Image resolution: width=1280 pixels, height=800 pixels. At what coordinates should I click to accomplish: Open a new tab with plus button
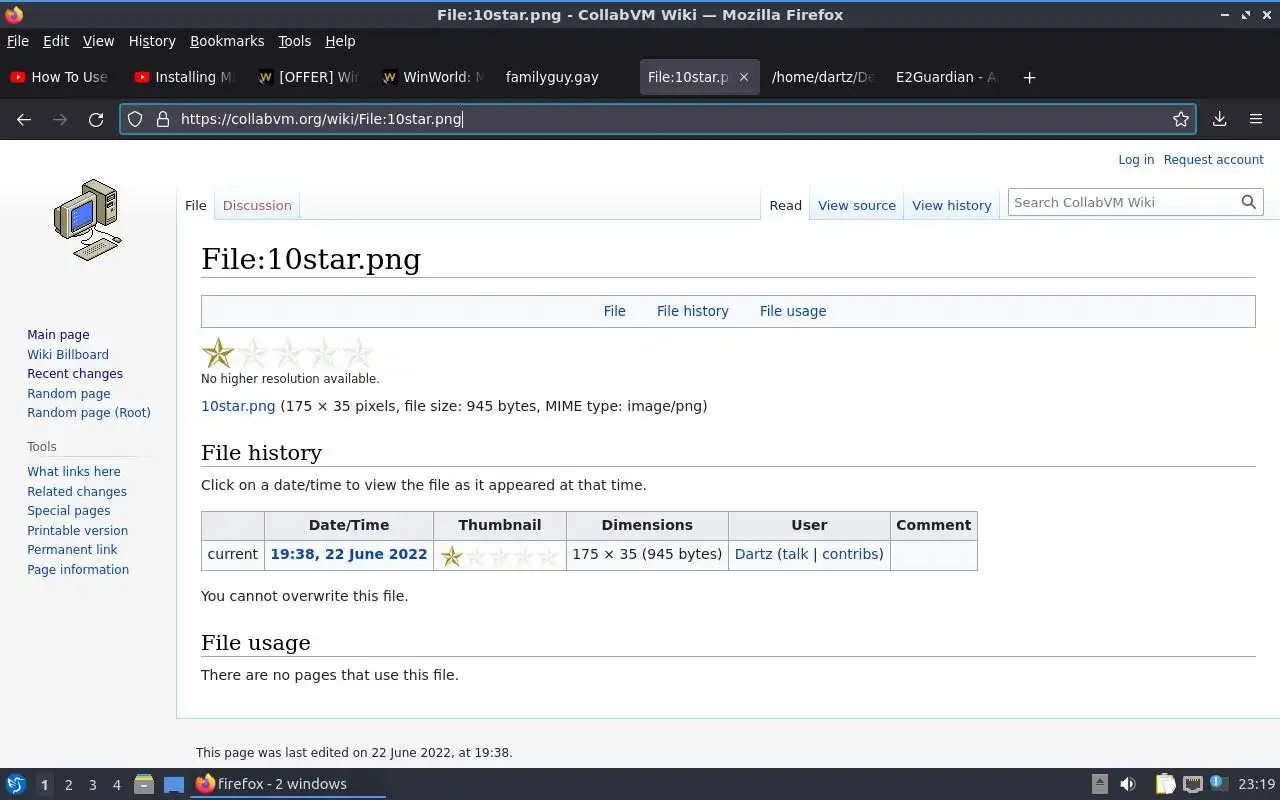(x=1029, y=77)
